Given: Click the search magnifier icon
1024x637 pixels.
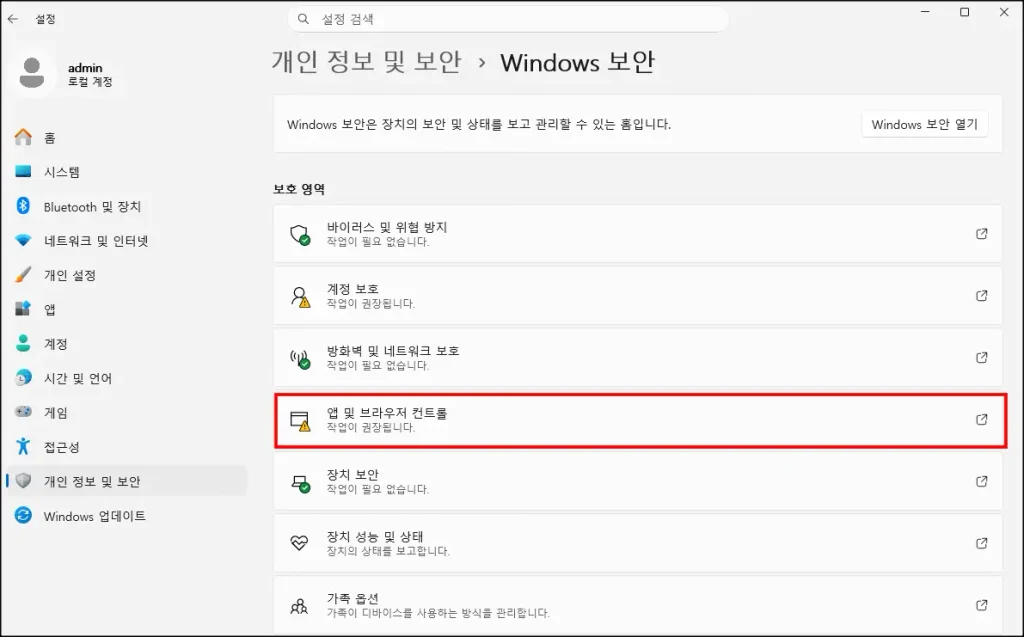Looking at the screenshot, I should (303, 19).
